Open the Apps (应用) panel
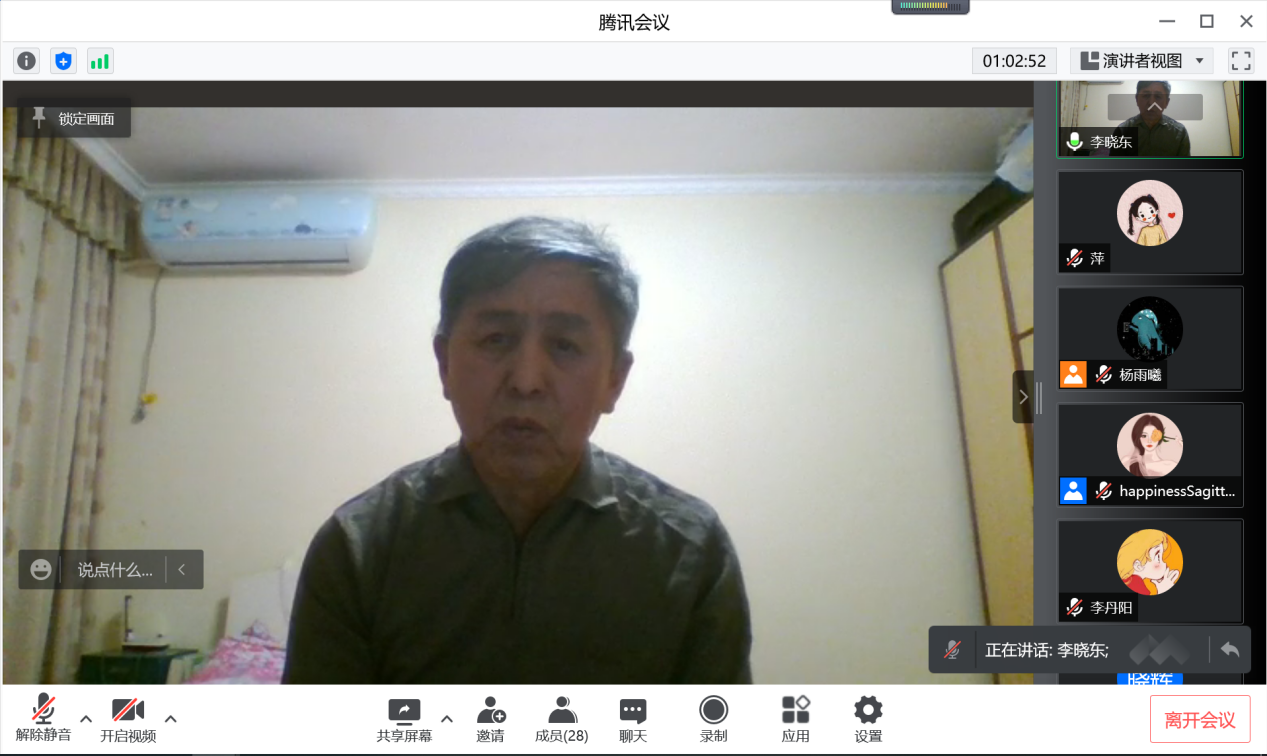 point(795,719)
